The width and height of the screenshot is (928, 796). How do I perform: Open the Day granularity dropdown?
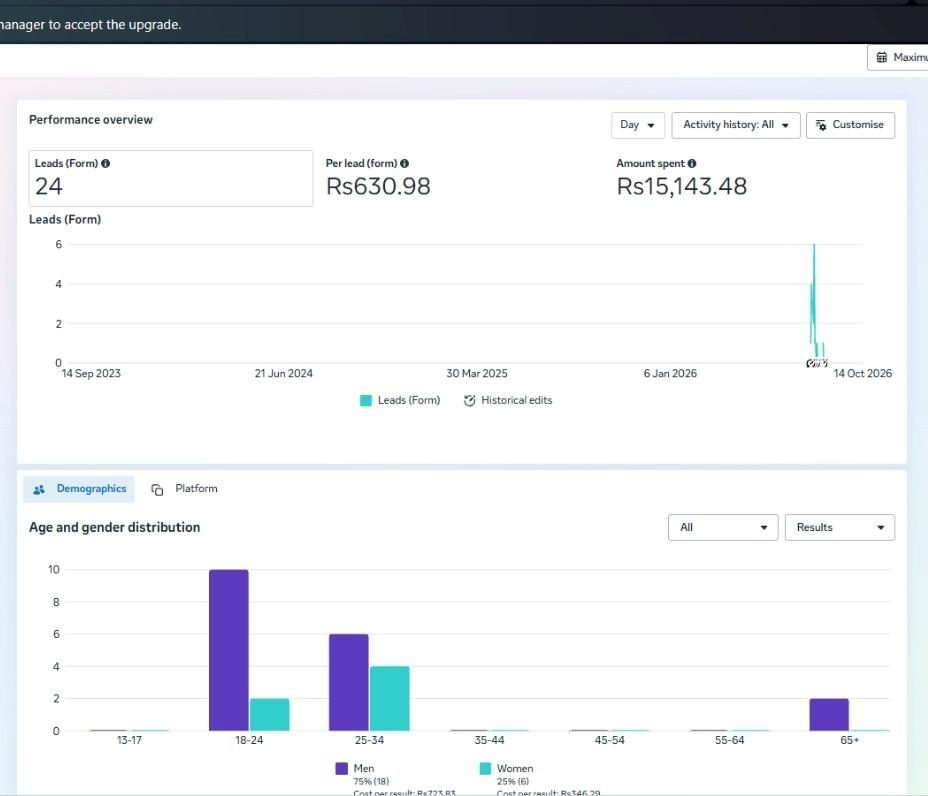click(638, 125)
